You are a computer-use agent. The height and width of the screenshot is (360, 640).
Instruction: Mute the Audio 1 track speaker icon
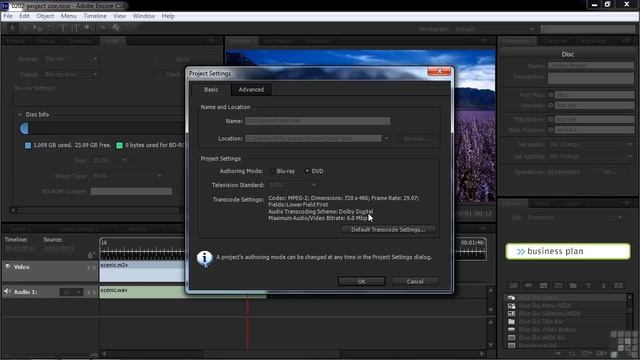7,291
